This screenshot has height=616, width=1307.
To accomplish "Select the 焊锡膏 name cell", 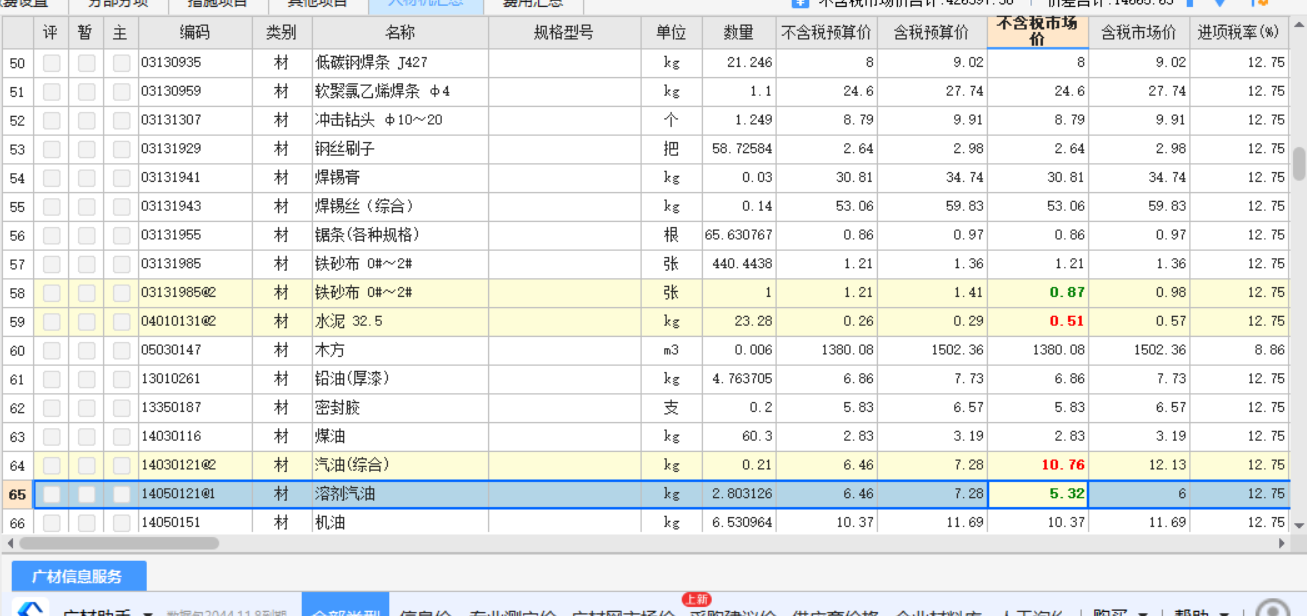I will [x=400, y=178].
